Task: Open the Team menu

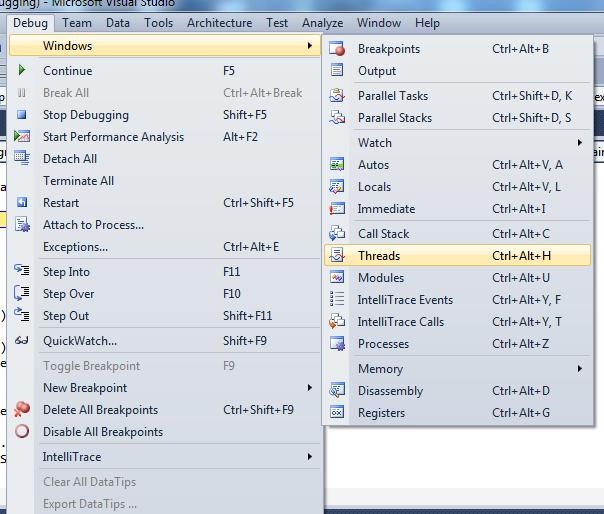Action: tap(77, 23)
